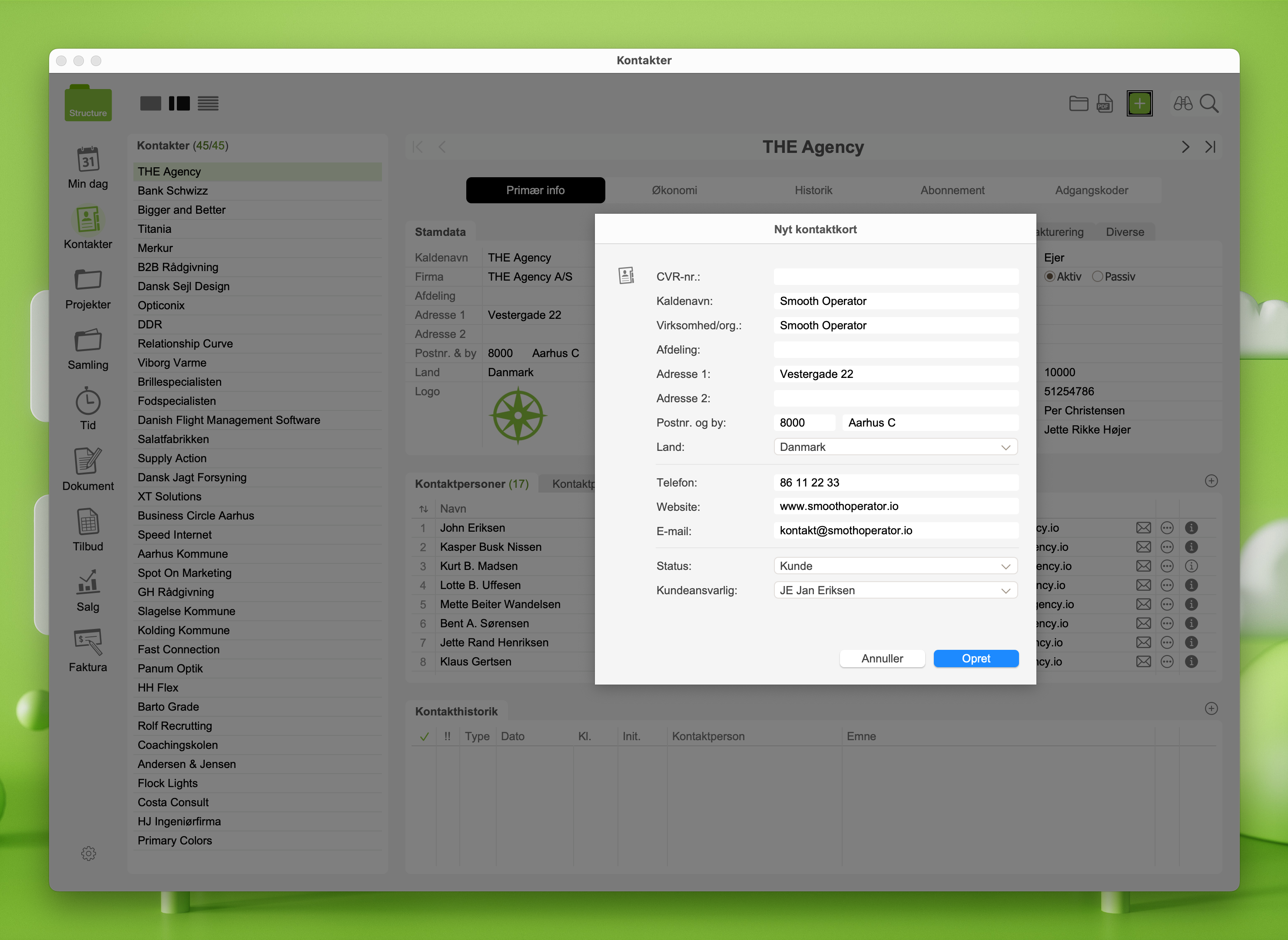The image size is (1288, 940).
Task: Switch to the Økonomi tab
Action: click(674, 190)
